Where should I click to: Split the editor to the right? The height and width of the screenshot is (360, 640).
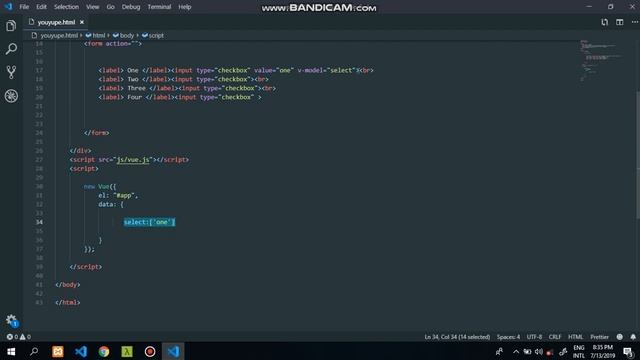(x=620, y=22)
